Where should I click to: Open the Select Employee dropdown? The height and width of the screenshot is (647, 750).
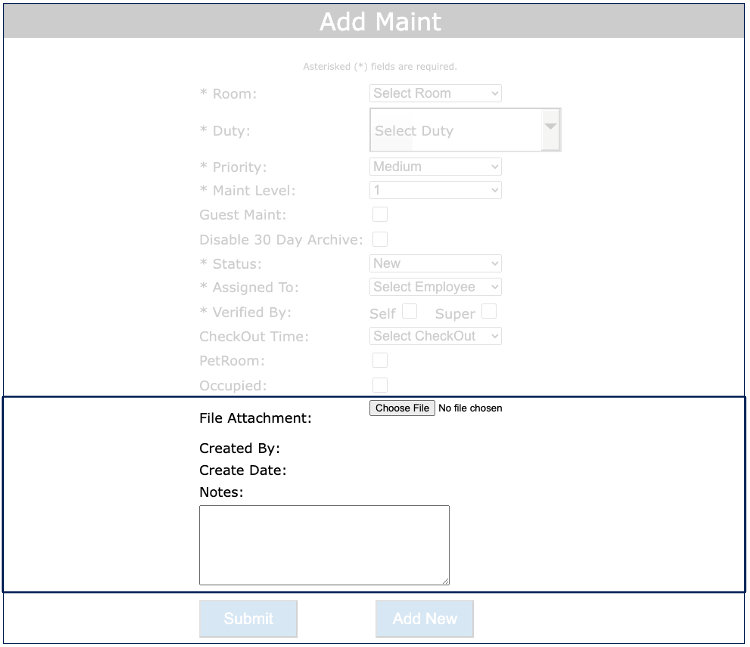[435, 287]
